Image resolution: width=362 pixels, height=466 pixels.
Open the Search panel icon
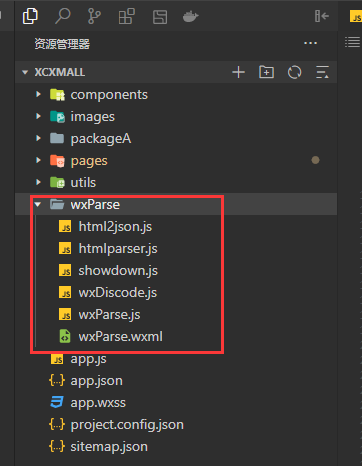point(62,16)
